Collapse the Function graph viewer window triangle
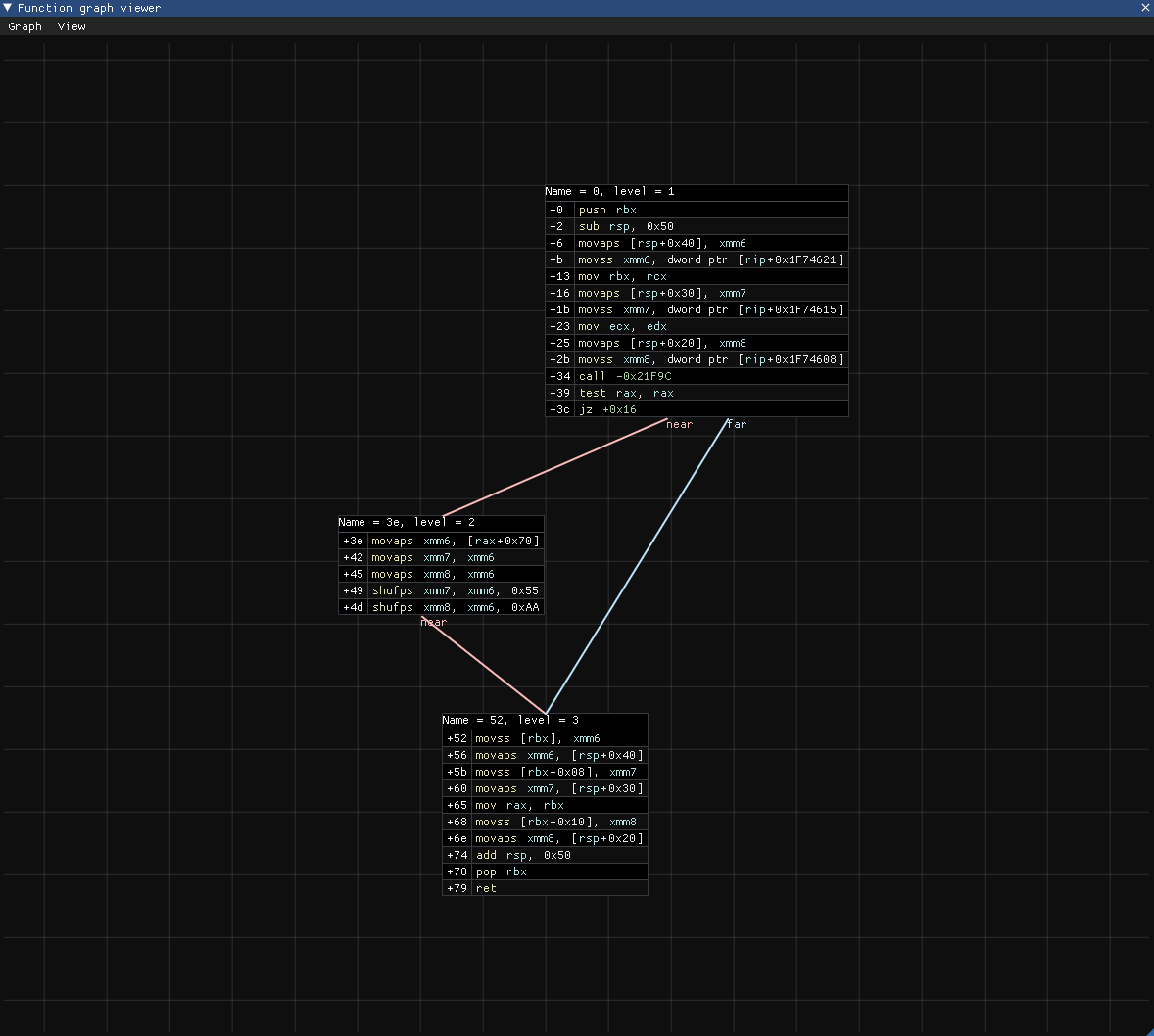 coord(8,8)
